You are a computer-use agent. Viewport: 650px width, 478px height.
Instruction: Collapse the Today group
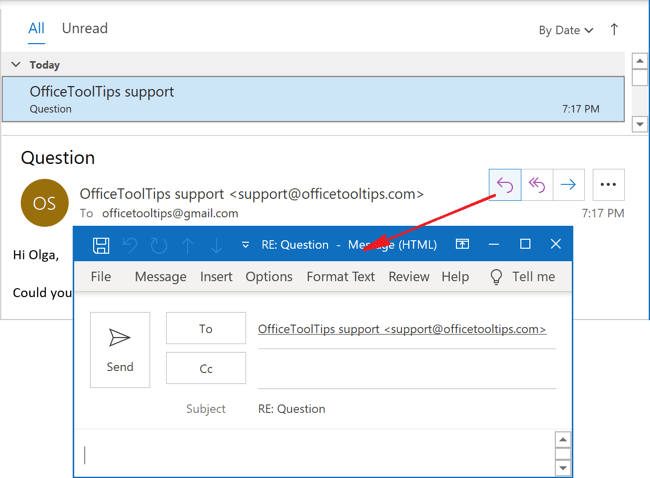click(x=16, y=64)
